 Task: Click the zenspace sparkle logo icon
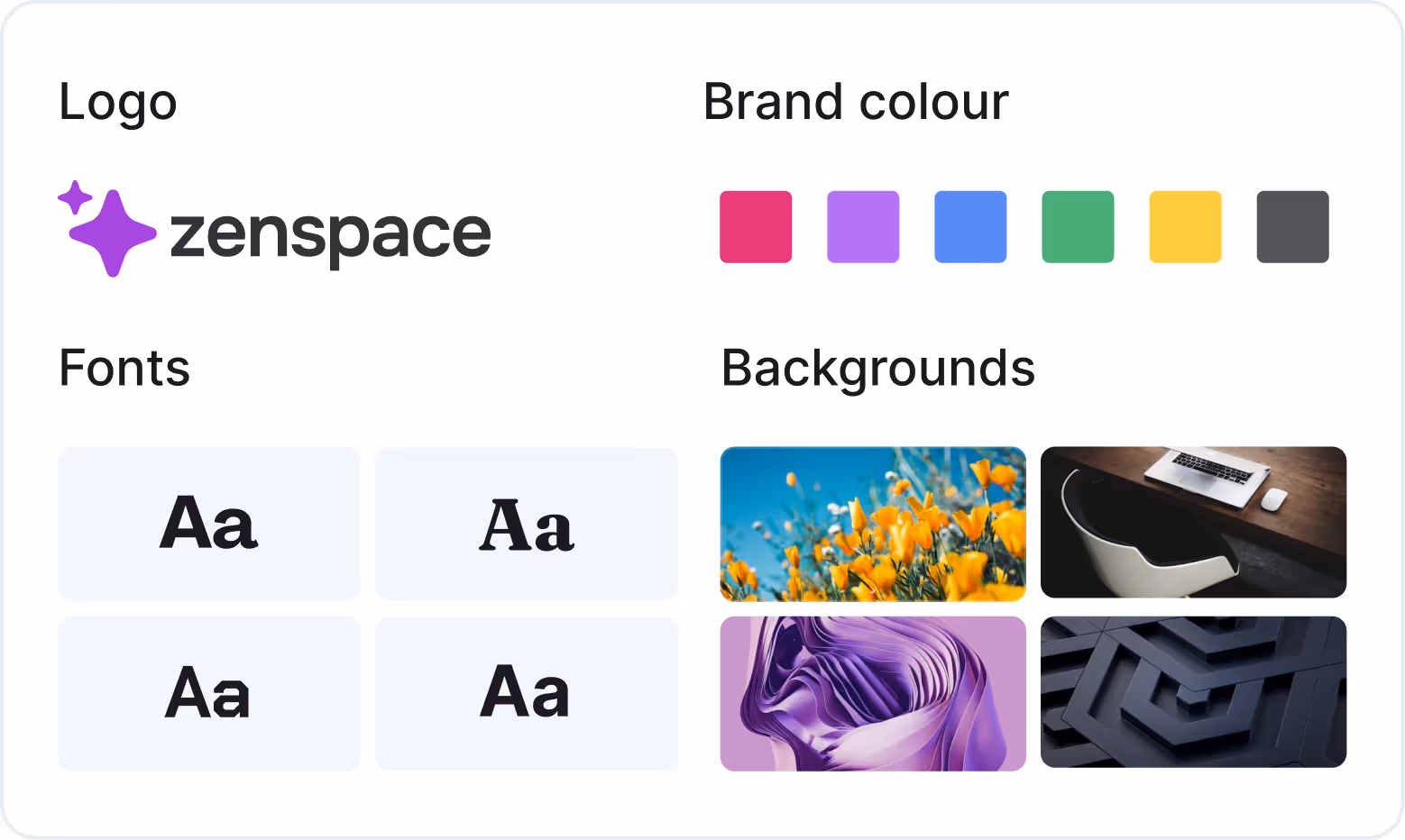click(108, 228)
